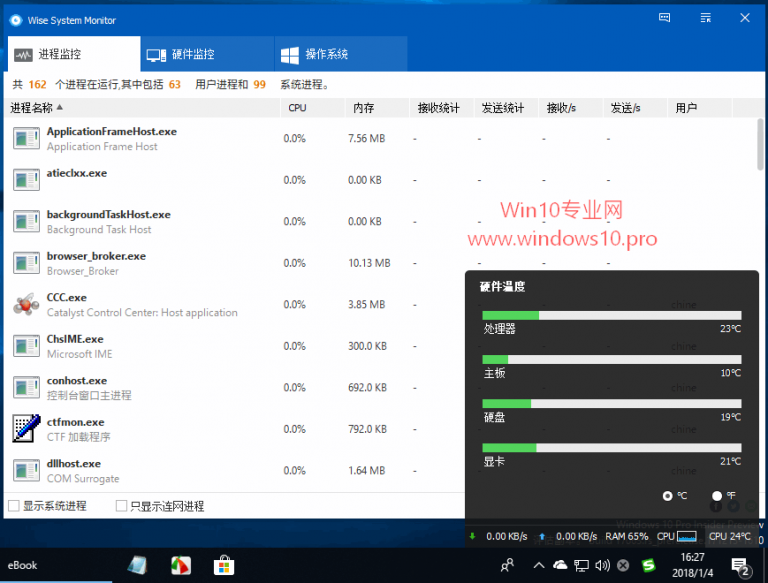Open the eBook taskbar item
This screenshot has height=583, width=768.
[x=23, y=565]
